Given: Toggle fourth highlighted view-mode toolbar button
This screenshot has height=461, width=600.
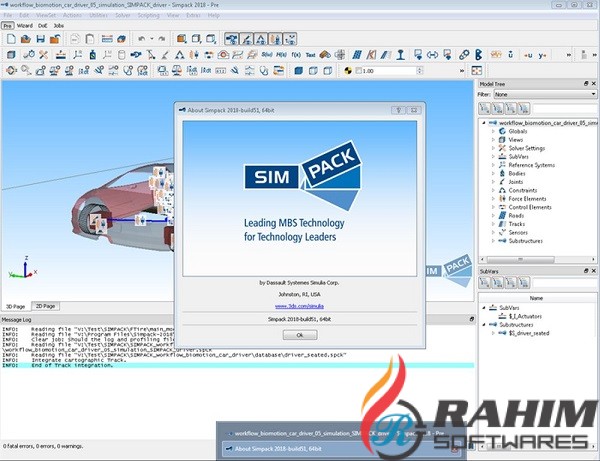Looking at the screenshot, I should coord(275,39).
